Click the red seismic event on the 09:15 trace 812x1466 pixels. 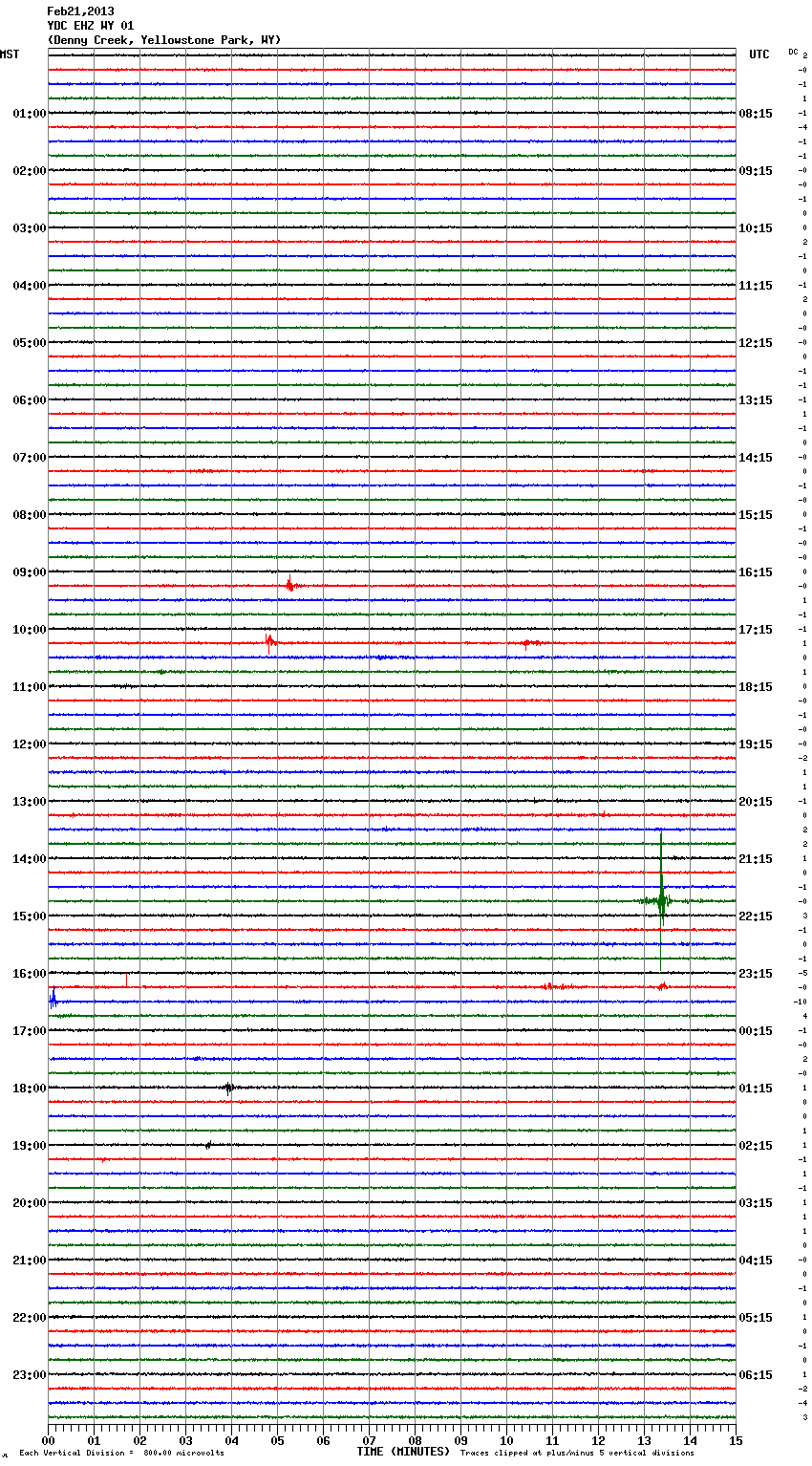[x=290, y=585]
